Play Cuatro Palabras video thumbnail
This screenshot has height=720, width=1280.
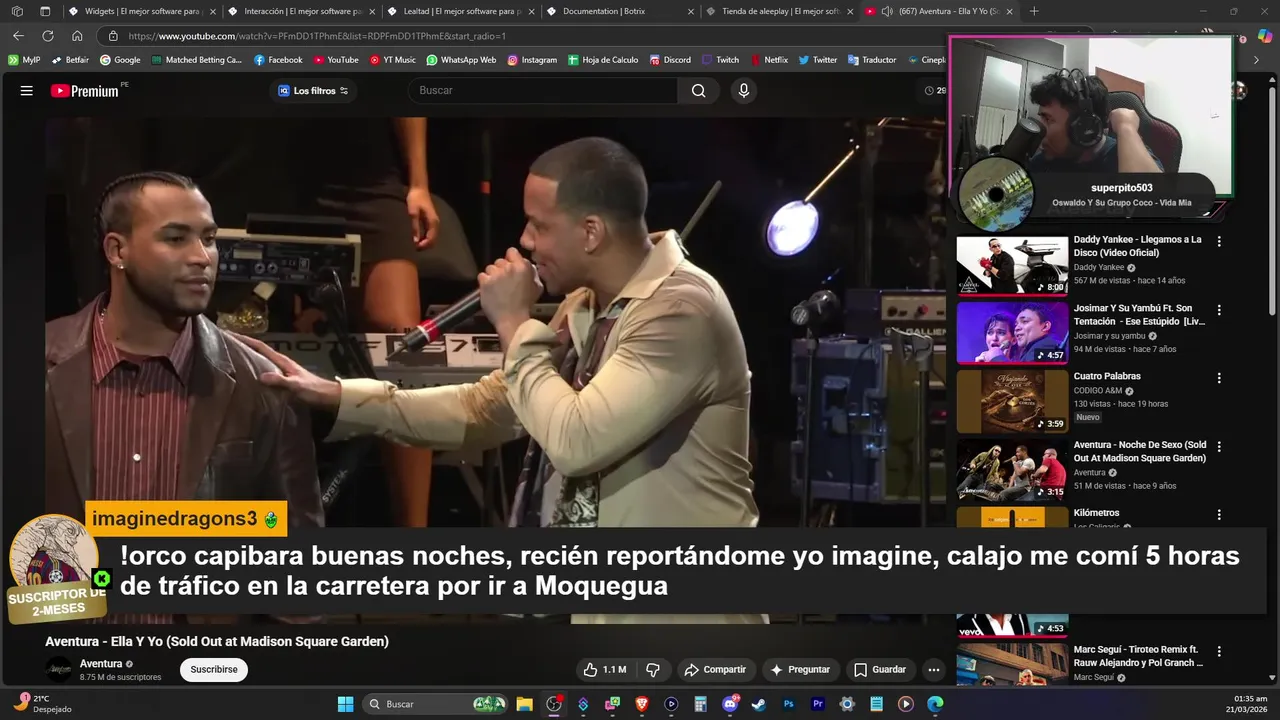pos(1012,401)
